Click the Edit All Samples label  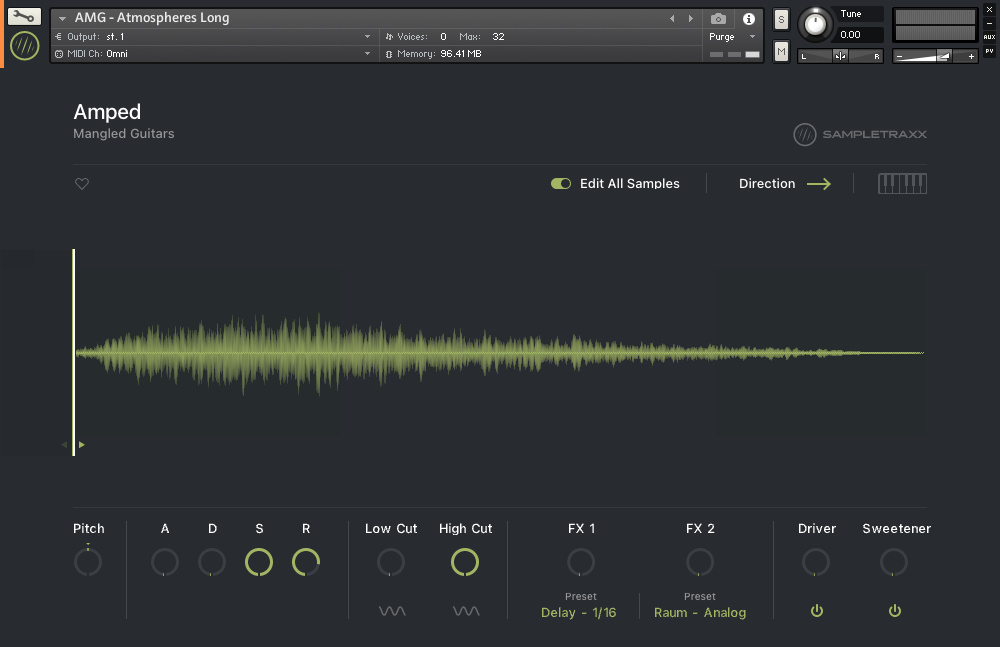(629, 184)
